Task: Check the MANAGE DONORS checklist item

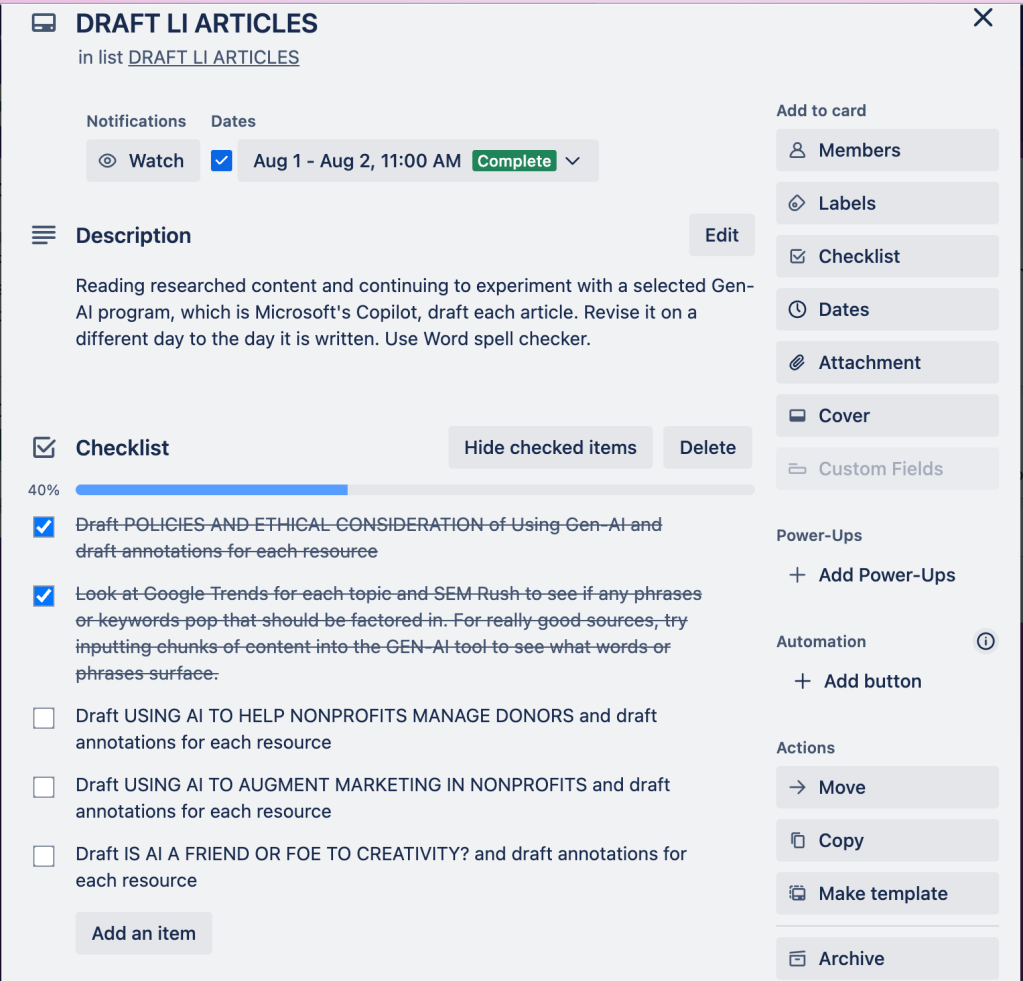Action: coord(44,718)
